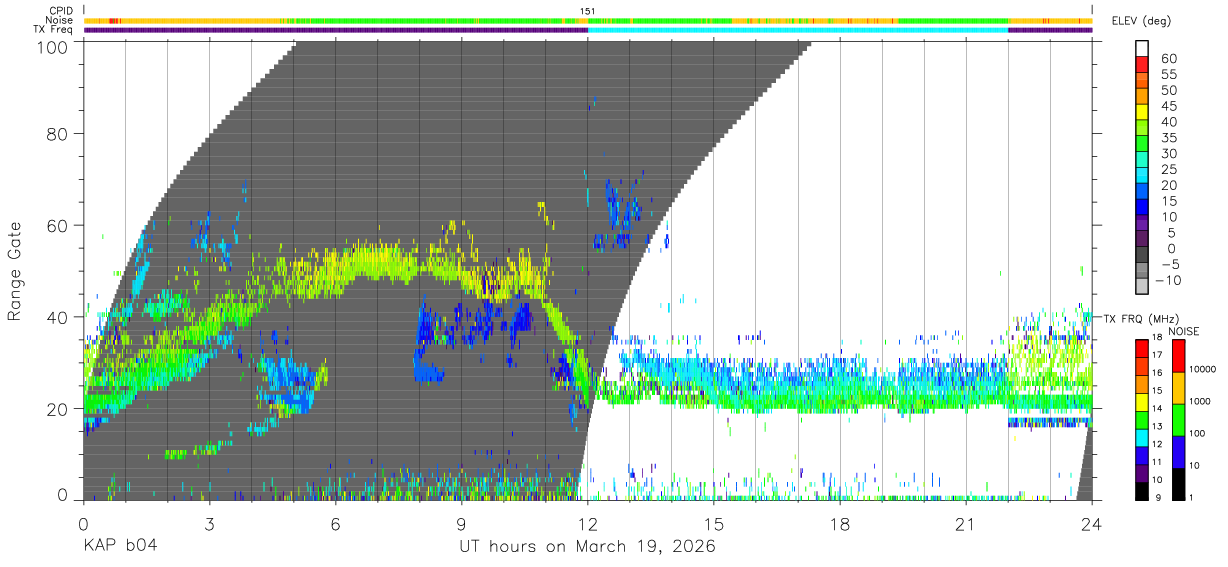The height and width of the screenshot is (567, 1228).
Task: Pick the cyan 12–13 MHz frequency swatch
Action: pos(1142,436)
